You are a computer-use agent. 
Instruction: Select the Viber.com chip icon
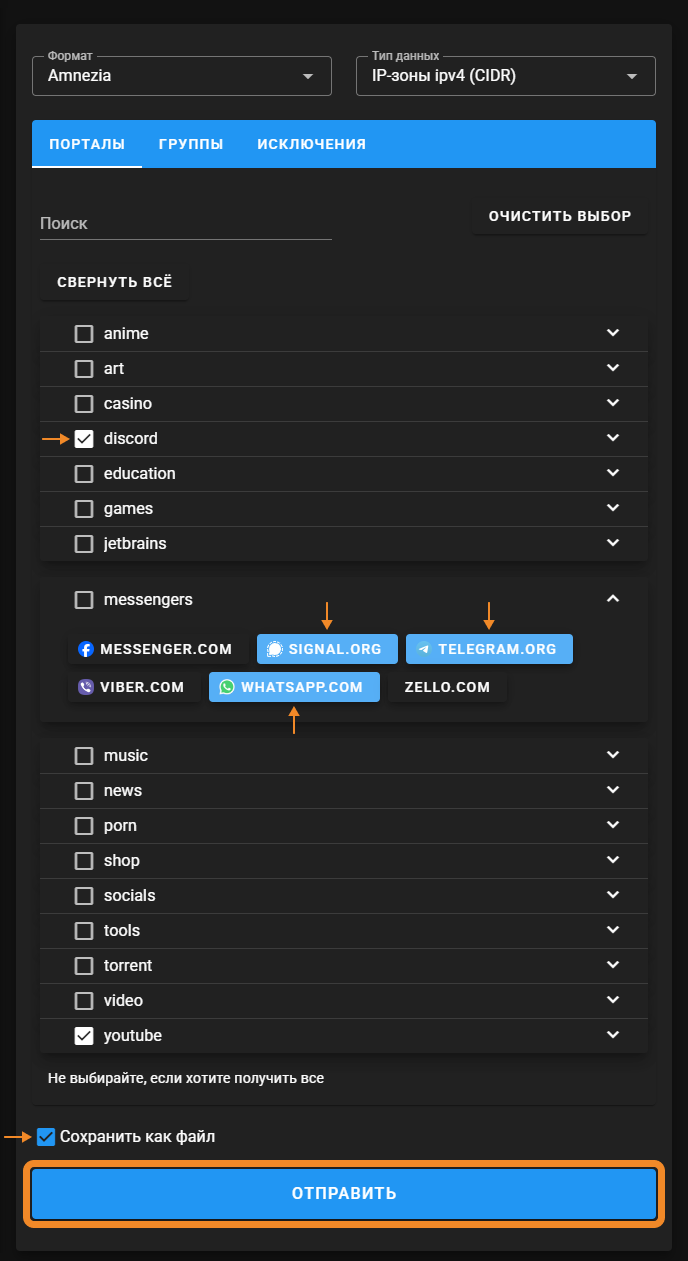(x=86, y=687)
